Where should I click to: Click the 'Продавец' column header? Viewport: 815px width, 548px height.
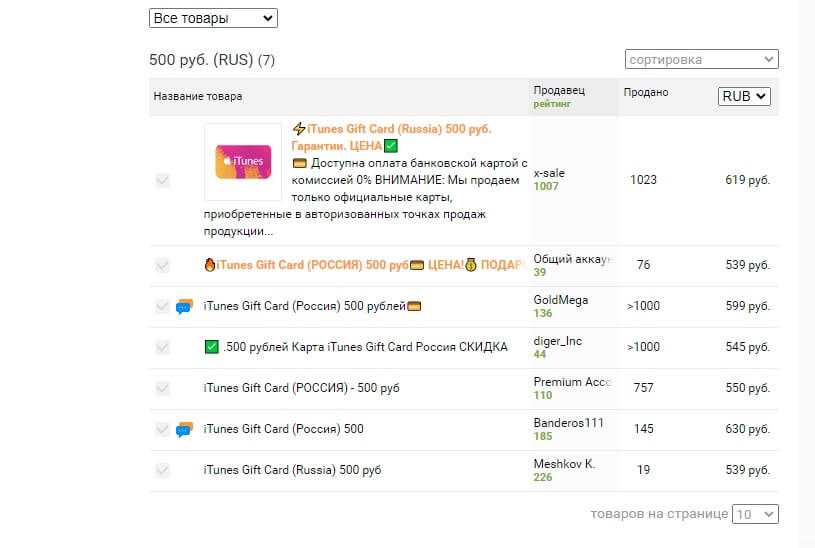tap(559, 90)
